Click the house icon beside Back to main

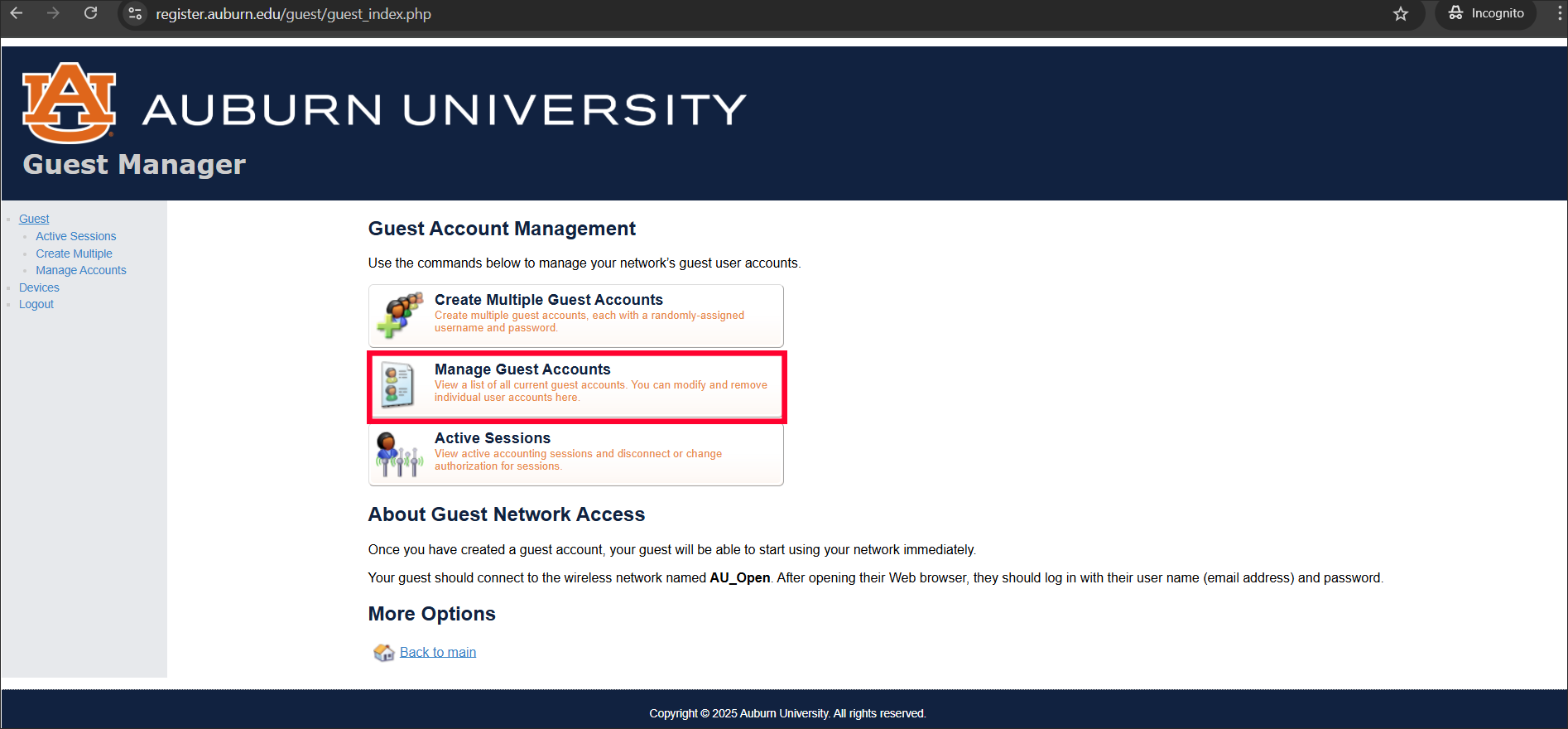[383, 653]
